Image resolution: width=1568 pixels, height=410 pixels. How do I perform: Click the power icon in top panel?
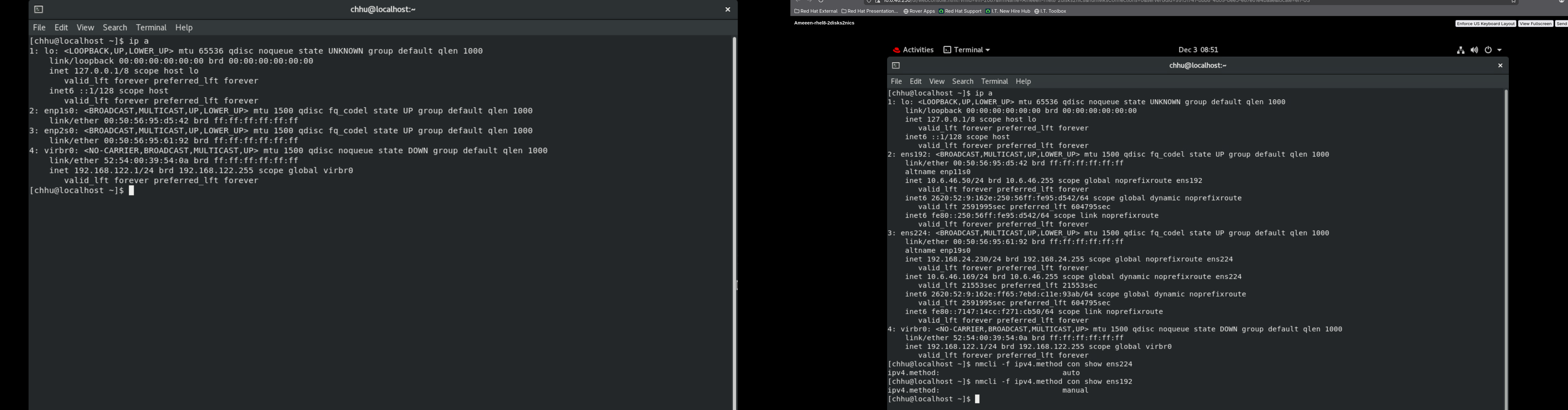(1488, 51)
